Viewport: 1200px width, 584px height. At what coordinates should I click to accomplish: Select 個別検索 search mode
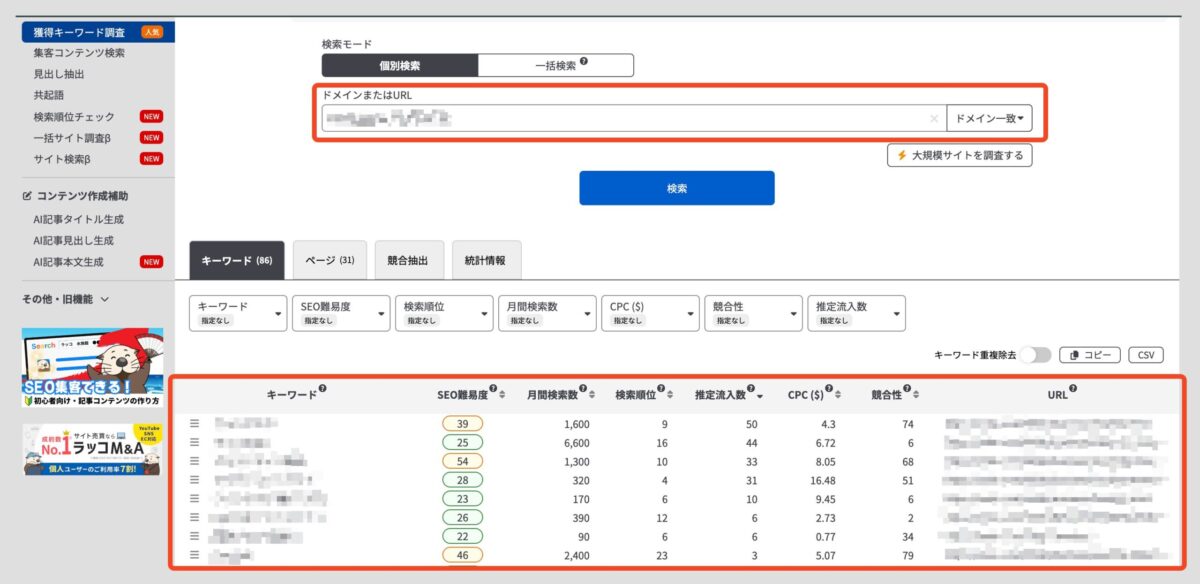(x=400, y=66)
